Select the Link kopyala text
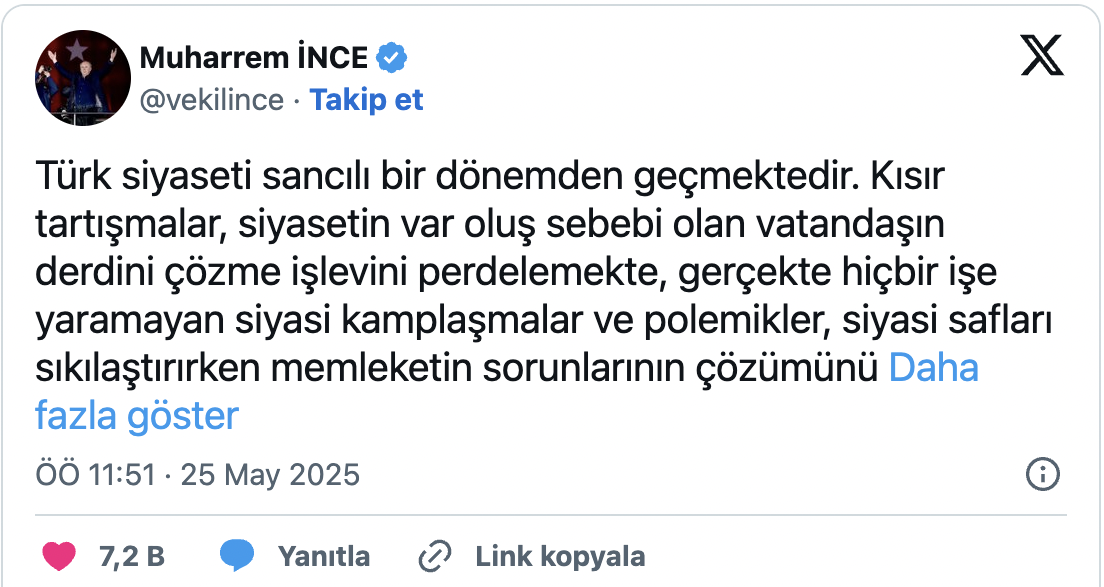Screen dimensions: 1104x587 pyautogui.click(x=561, y=555)
